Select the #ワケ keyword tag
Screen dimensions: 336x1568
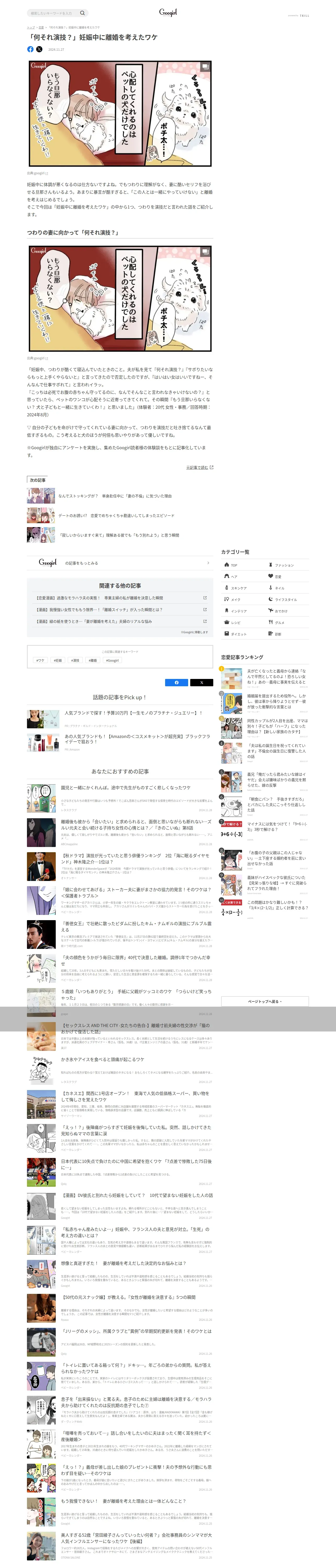click(40, 660)
